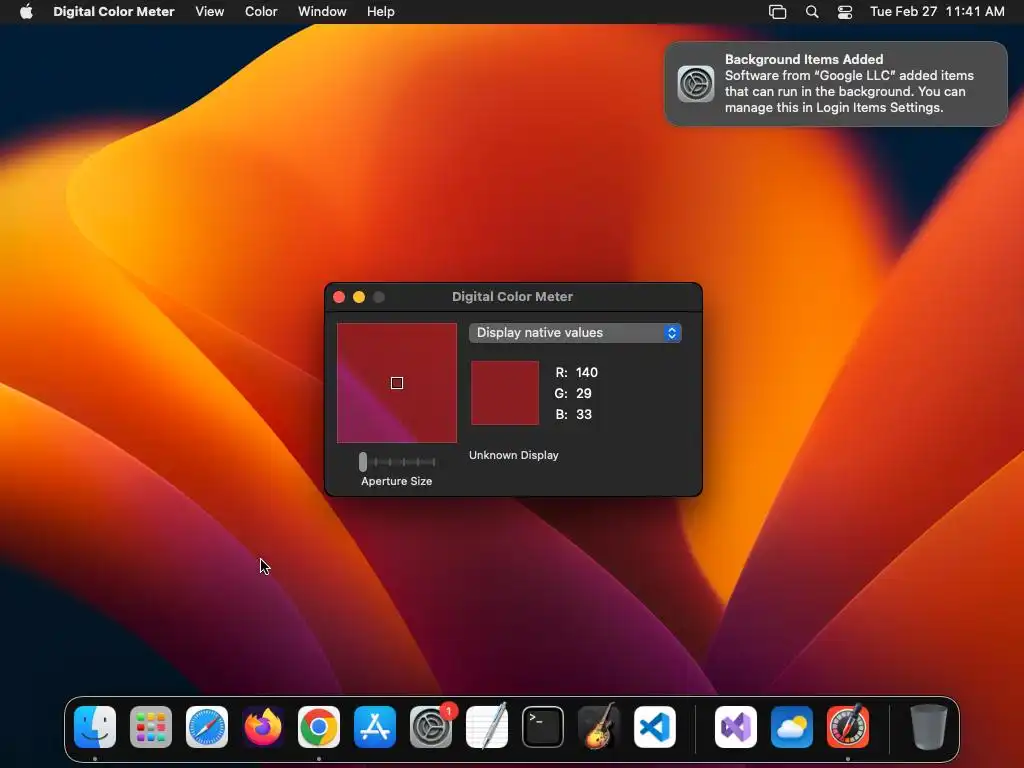The width and height of the screenshot is (1024, 768).
Task: Click the Aperture Size label
Action: coord(396,481)
